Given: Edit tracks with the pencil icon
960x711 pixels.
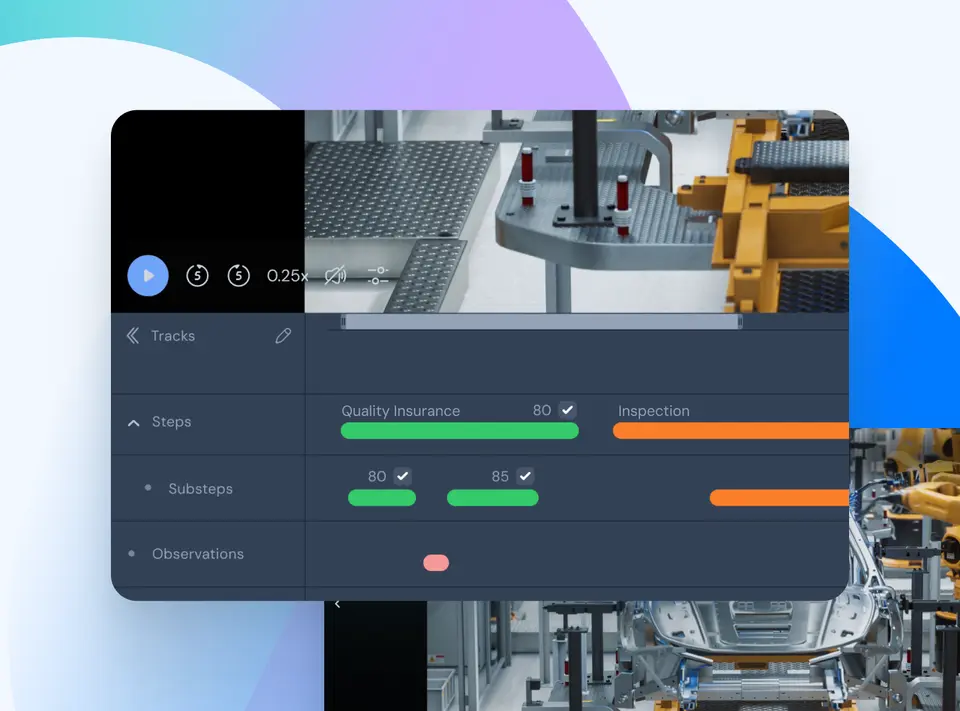Looking at the screenshot, I should (283, 336).
